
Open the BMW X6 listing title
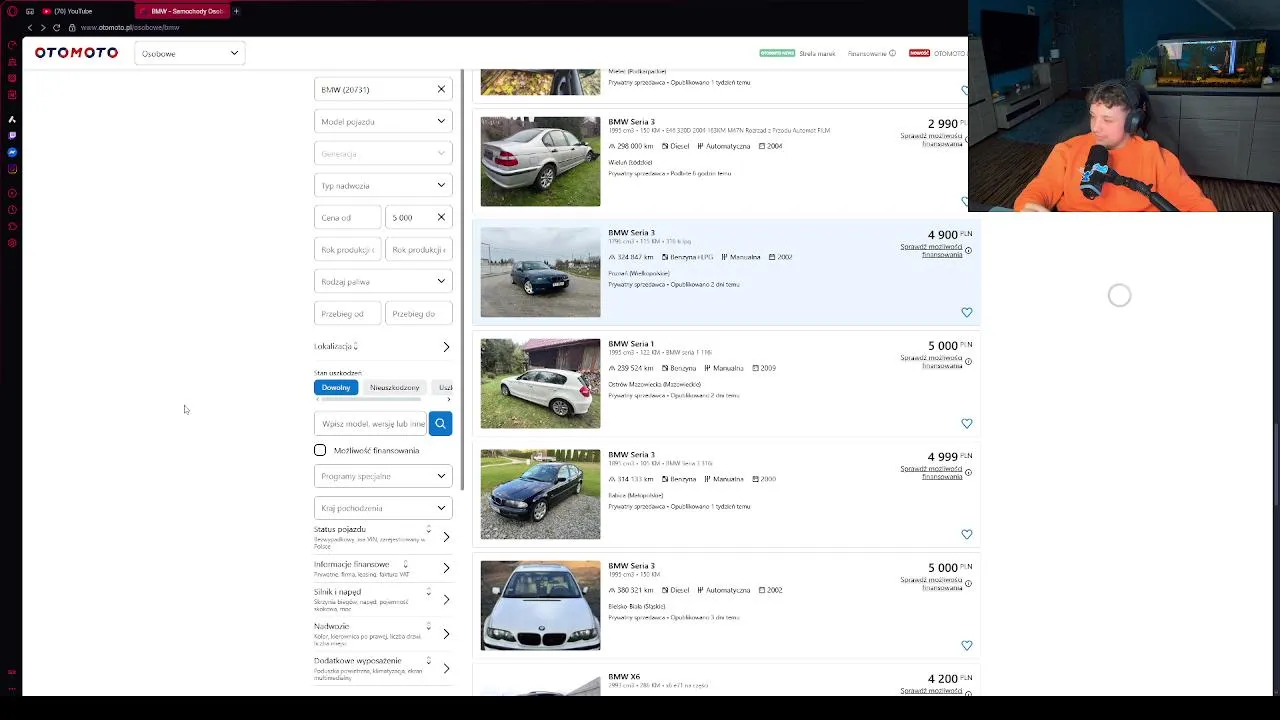(x=624, y=677)
